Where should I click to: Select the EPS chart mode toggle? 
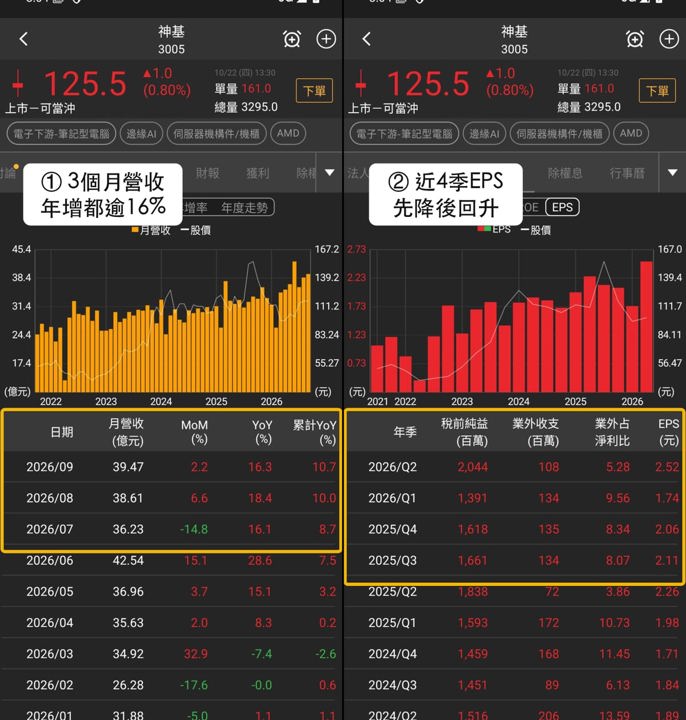(562, 207)
